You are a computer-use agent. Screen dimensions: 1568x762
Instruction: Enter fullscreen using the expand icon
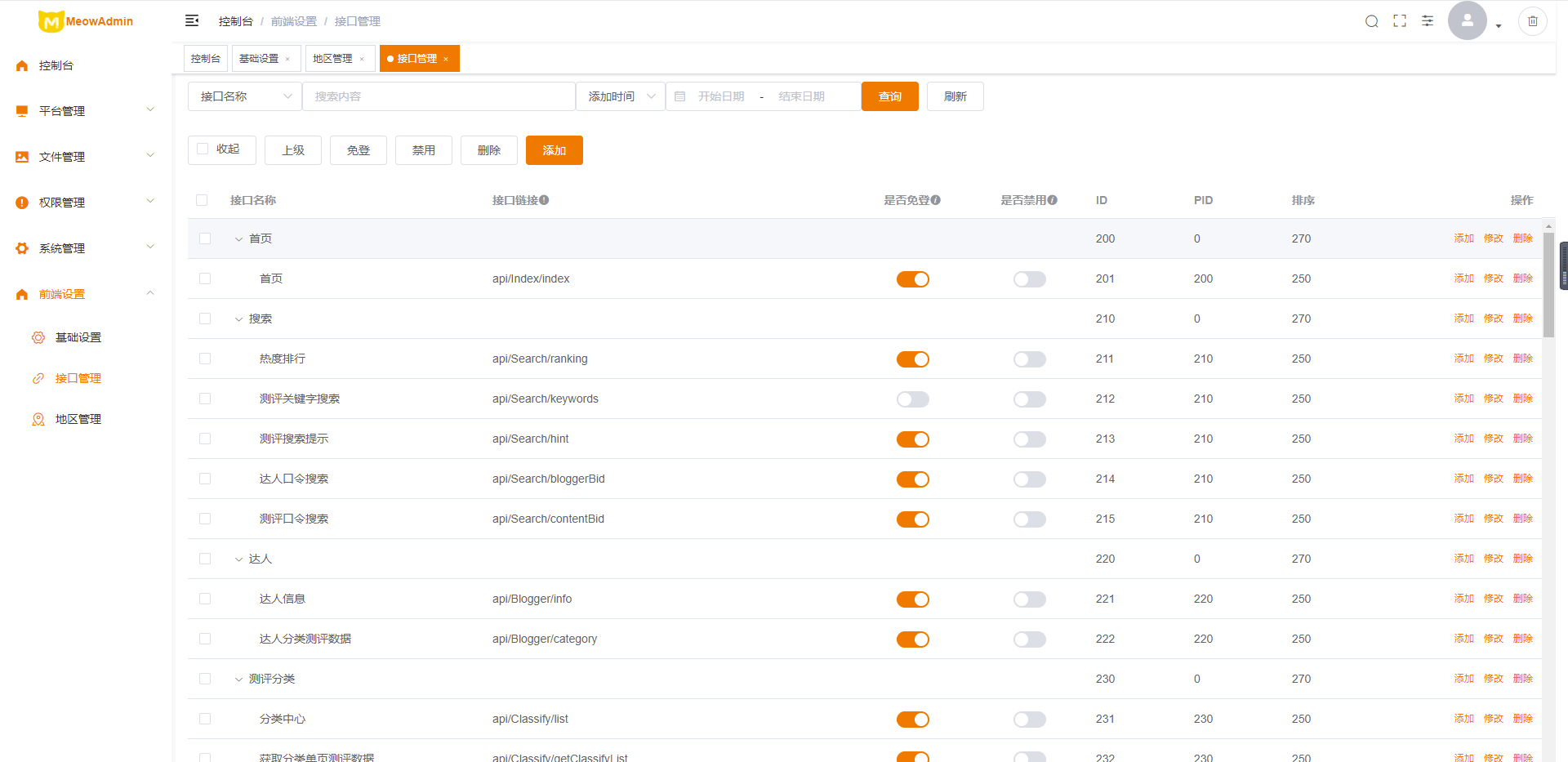coord(1400,21)
